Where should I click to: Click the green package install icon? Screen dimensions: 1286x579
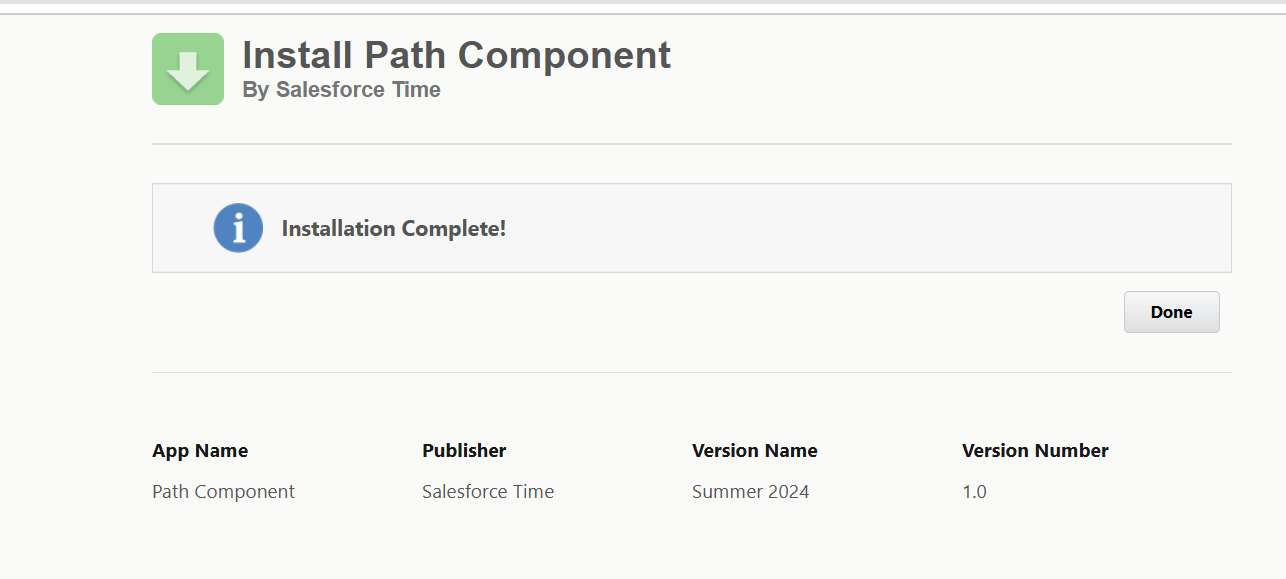[187, 68]
